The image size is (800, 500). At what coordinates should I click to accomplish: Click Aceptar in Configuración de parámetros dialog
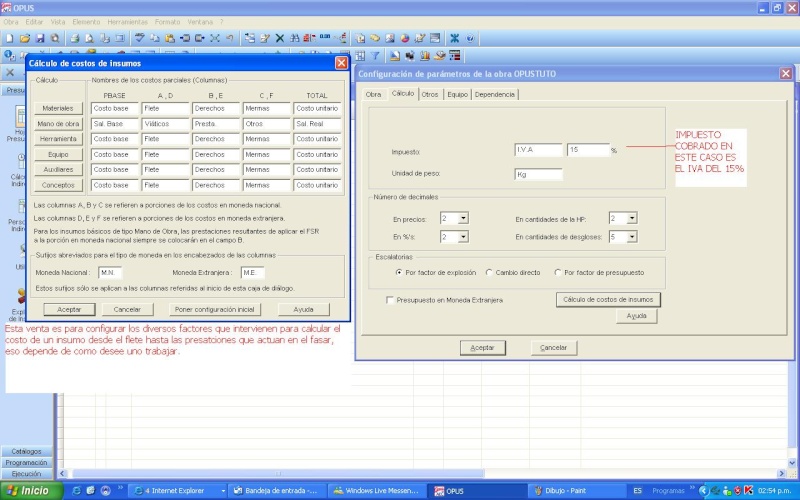tap(482, 347)
